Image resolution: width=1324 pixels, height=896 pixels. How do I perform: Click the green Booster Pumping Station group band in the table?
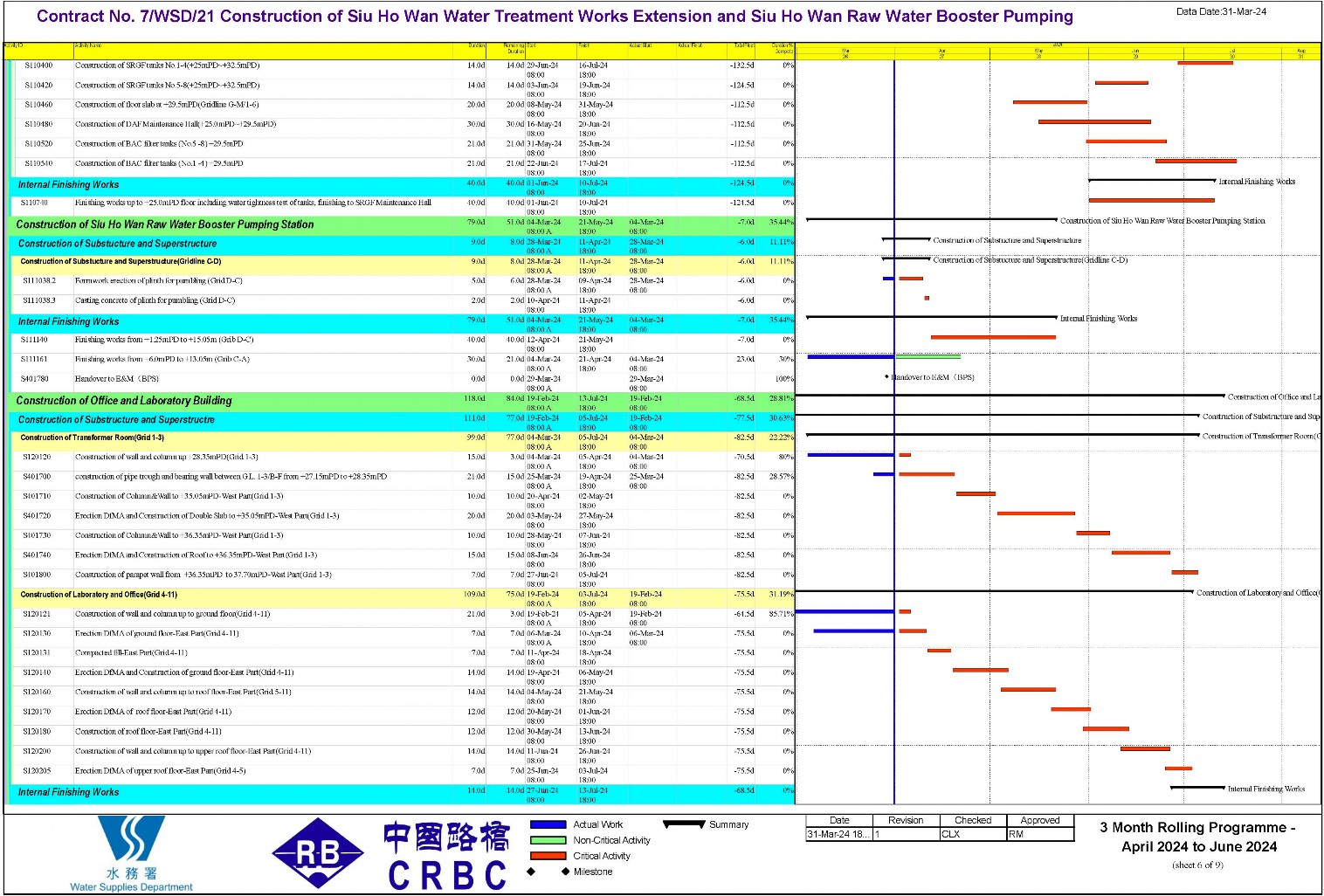point(403,225)
